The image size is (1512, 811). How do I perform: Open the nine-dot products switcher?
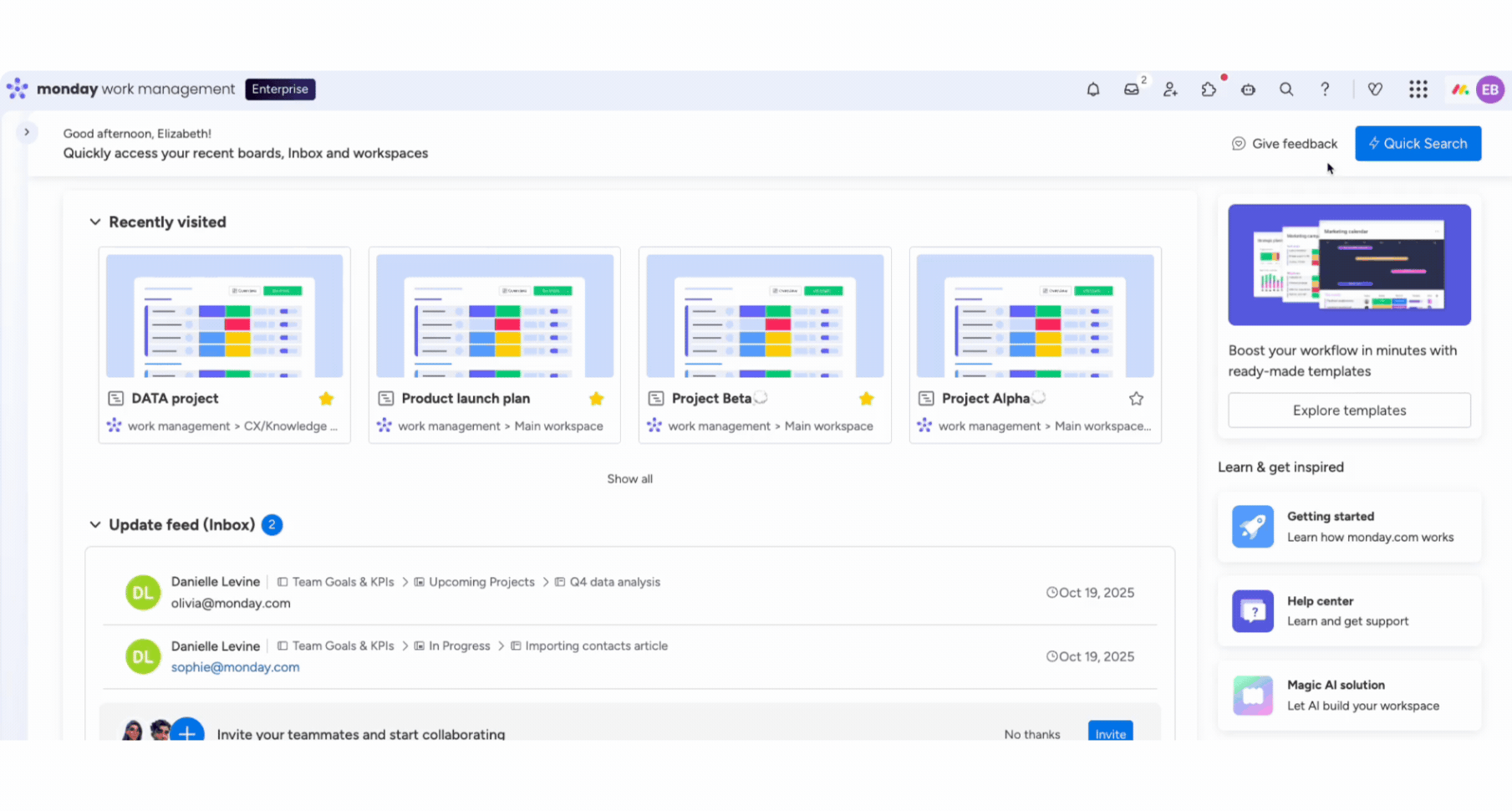coord(1418,89)
